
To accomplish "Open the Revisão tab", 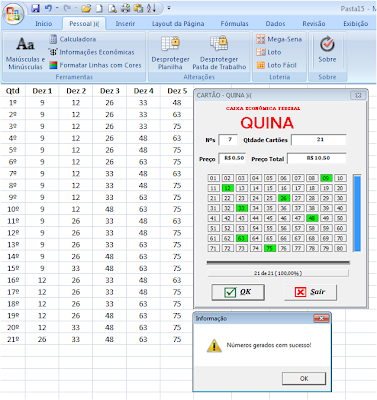I will 314,24.
